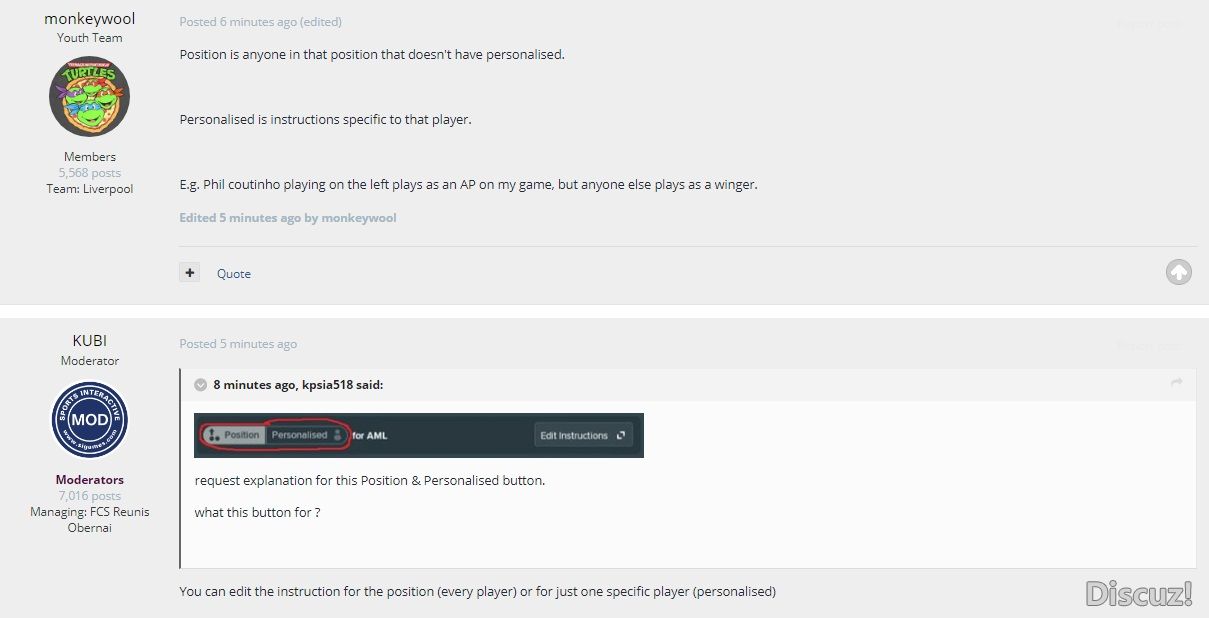Click the circular up-arrow icon in monkeywool's post
The width and height of the screenshot is (1209, 618).
point(1179,272)
